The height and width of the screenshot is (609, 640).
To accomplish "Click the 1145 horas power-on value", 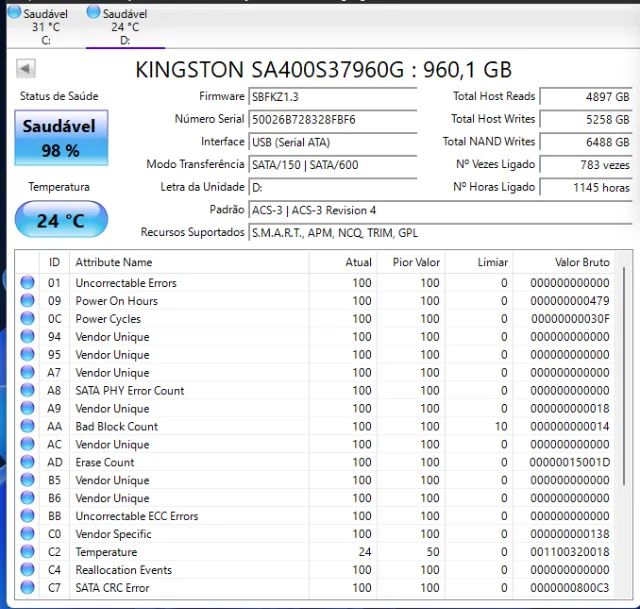I will pos(586,187).
